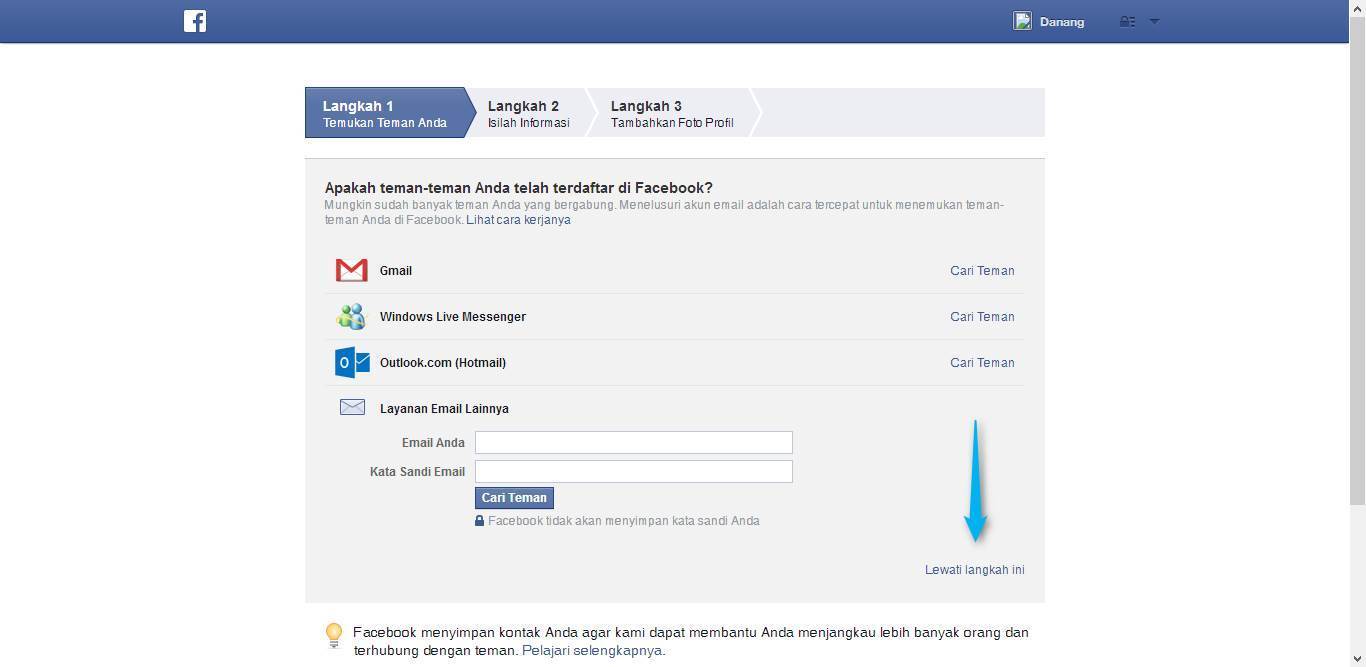Open Danang's profile picture thumbnail
The width and height of the screenshot is (1366, 667).
[1022, 21]
